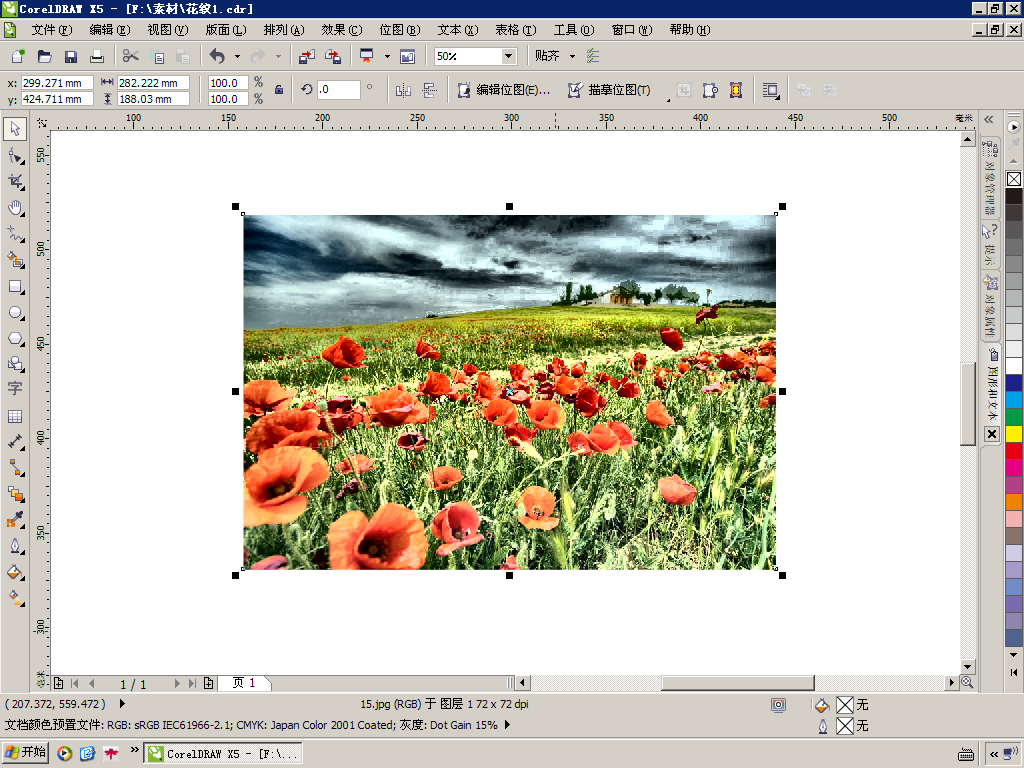Toggle the lock ratio padlock
The height and width of the screenshot is (768, 1024).
click(279, 90)
